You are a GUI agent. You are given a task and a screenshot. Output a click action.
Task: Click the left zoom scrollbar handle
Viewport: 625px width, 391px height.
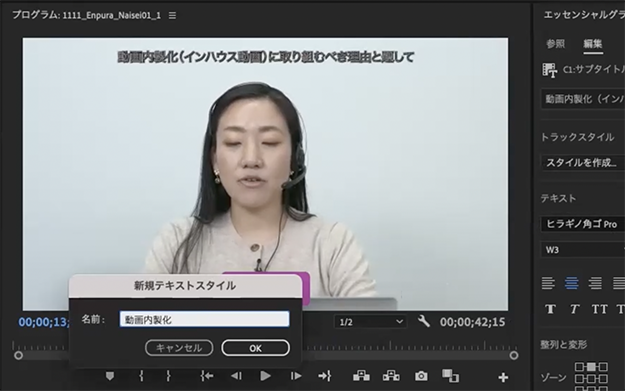pos(18,355)
